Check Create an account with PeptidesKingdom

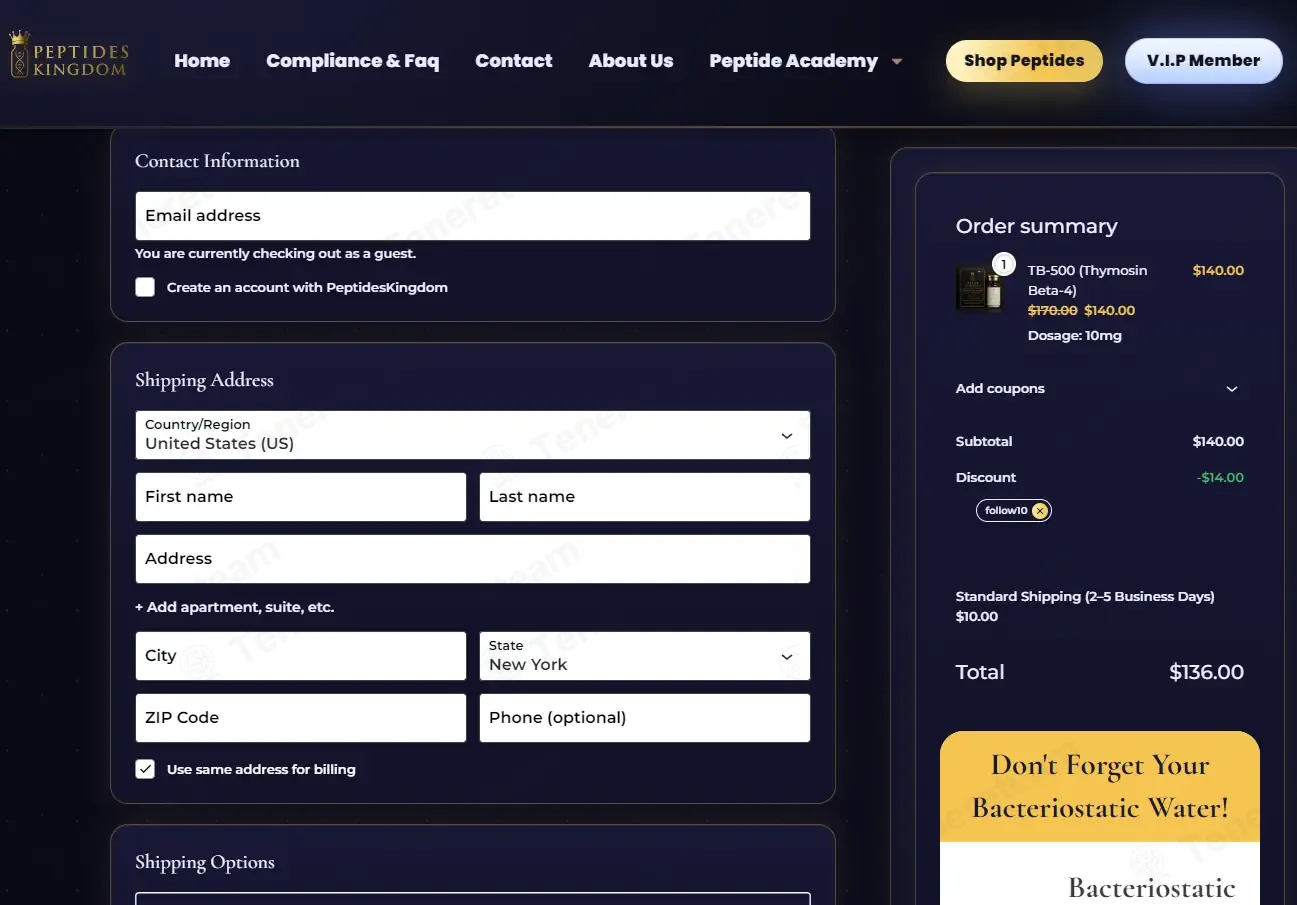145,287
